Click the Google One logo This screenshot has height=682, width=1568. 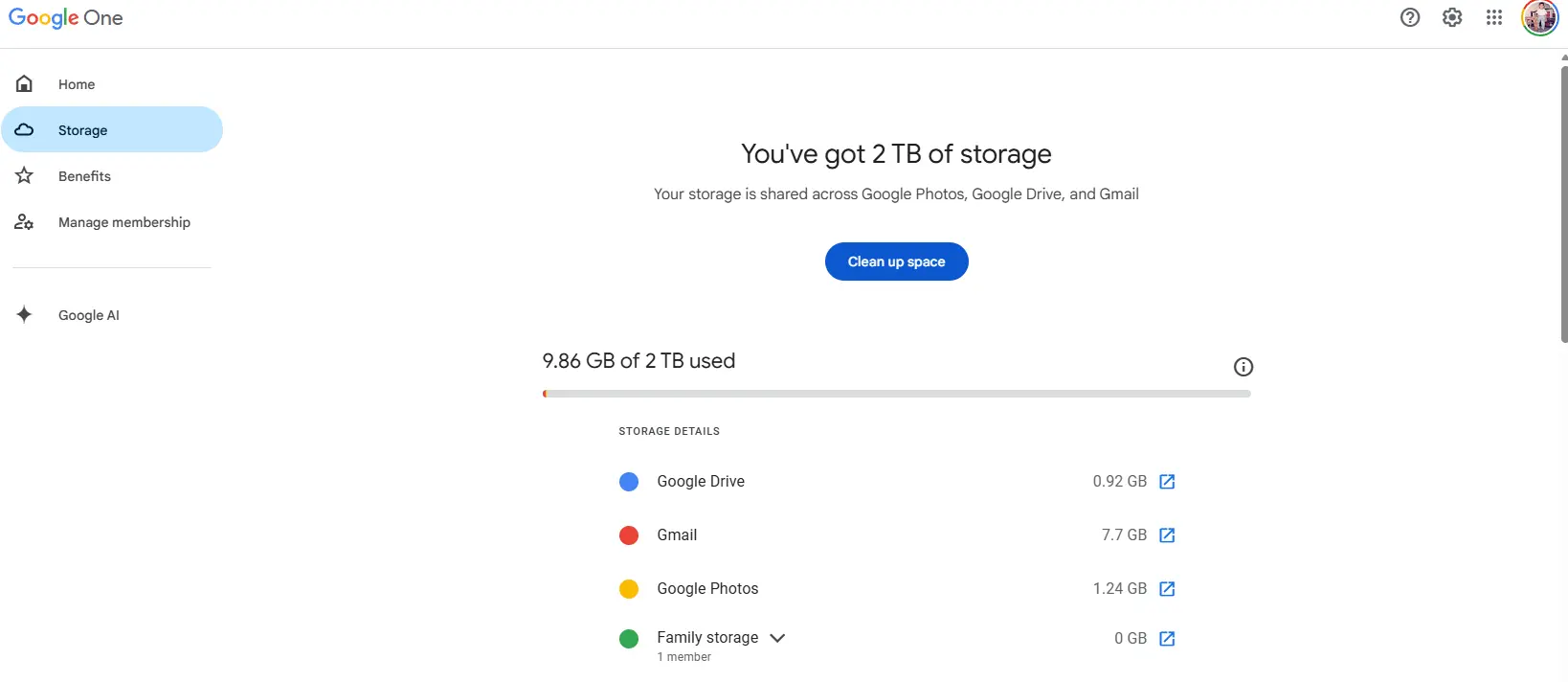point(66,18)
